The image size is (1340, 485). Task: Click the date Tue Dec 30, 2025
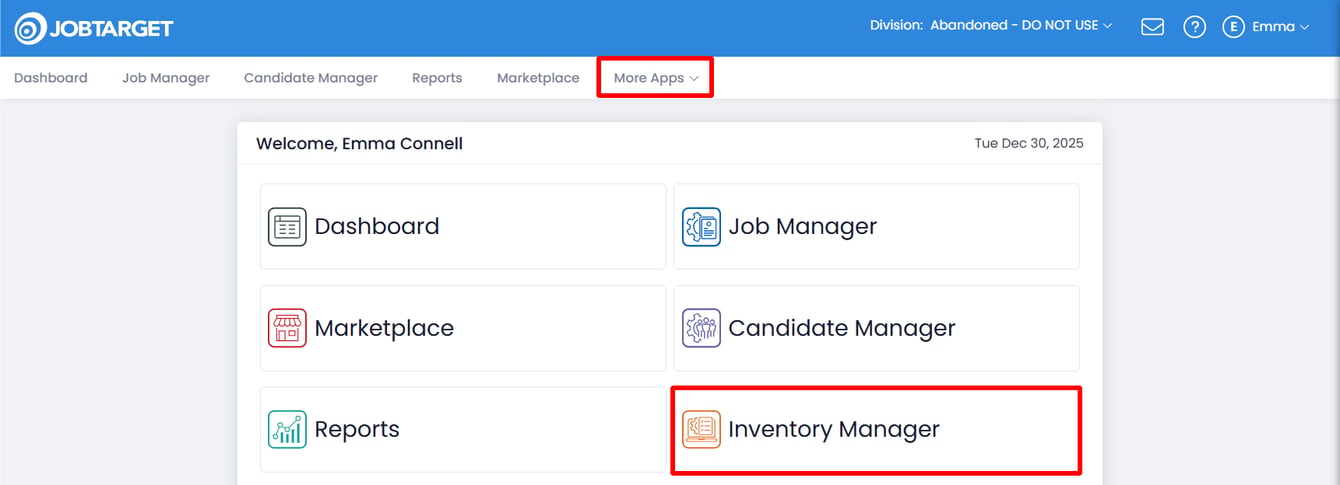coord(1029,143)
